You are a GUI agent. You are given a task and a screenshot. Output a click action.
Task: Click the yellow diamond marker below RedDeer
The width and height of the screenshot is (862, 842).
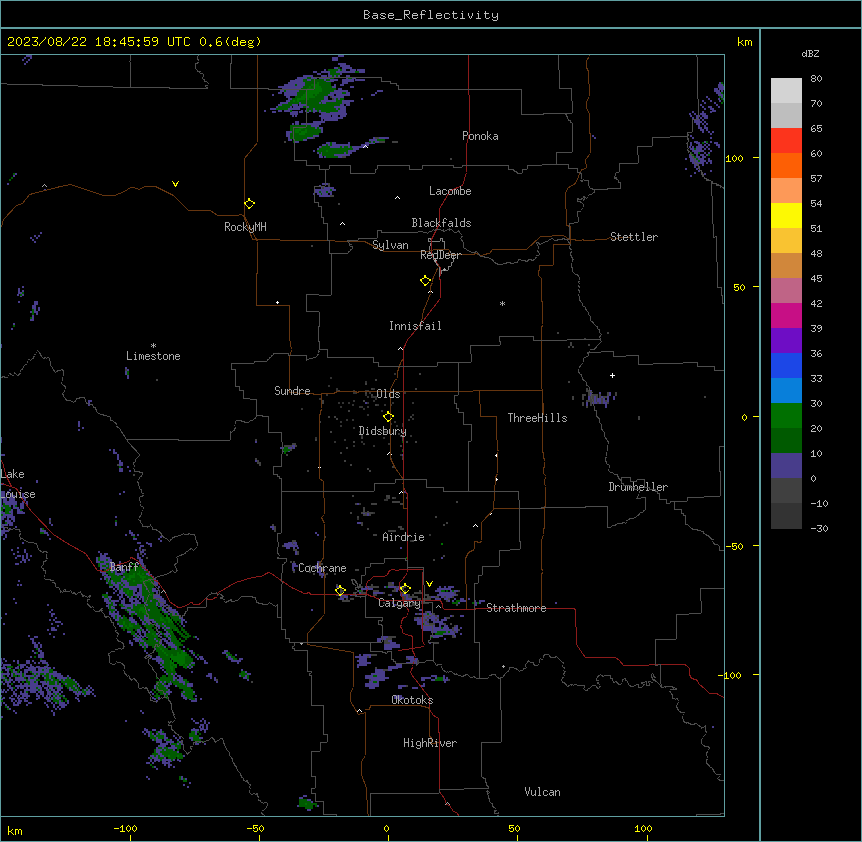425,281
